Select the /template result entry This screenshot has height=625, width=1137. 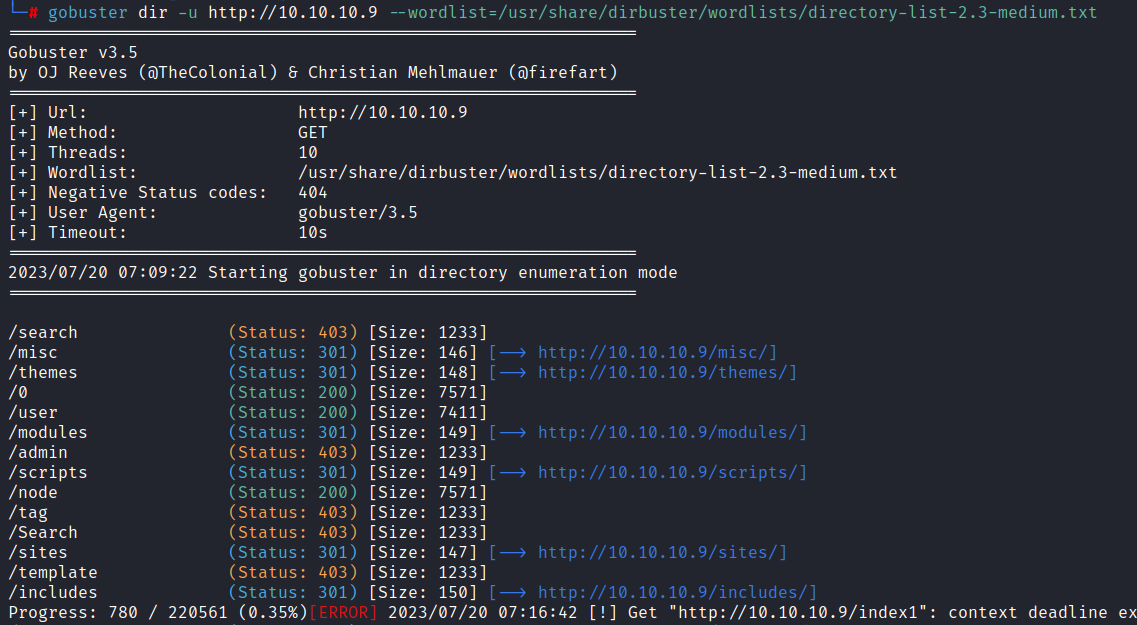53,572
